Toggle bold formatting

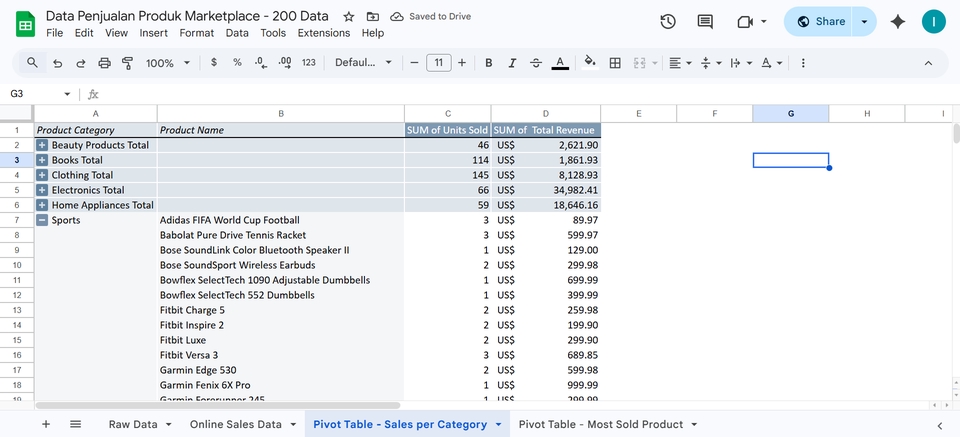tap(489, 62)
